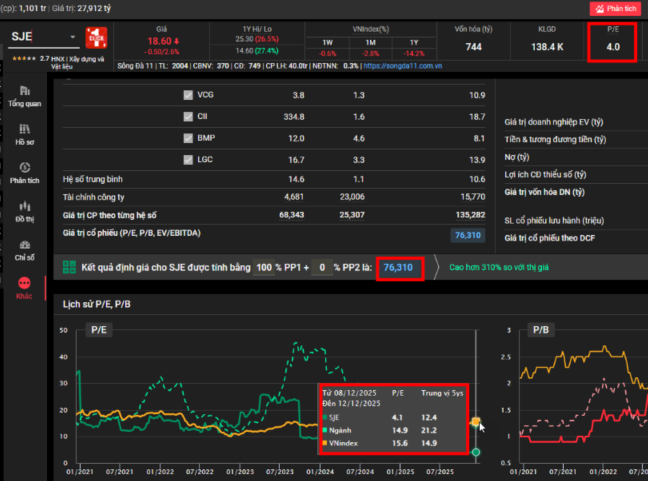Click the 76,310 valuation result value
Viewport: 648px width, 481px height.
point(398,267)
